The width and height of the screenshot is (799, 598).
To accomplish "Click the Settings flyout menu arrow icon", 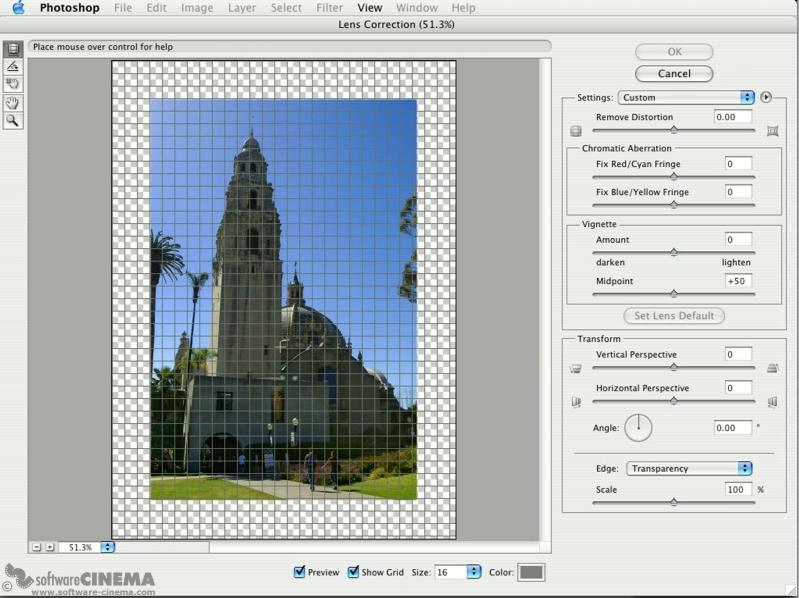I will [766, 97].
